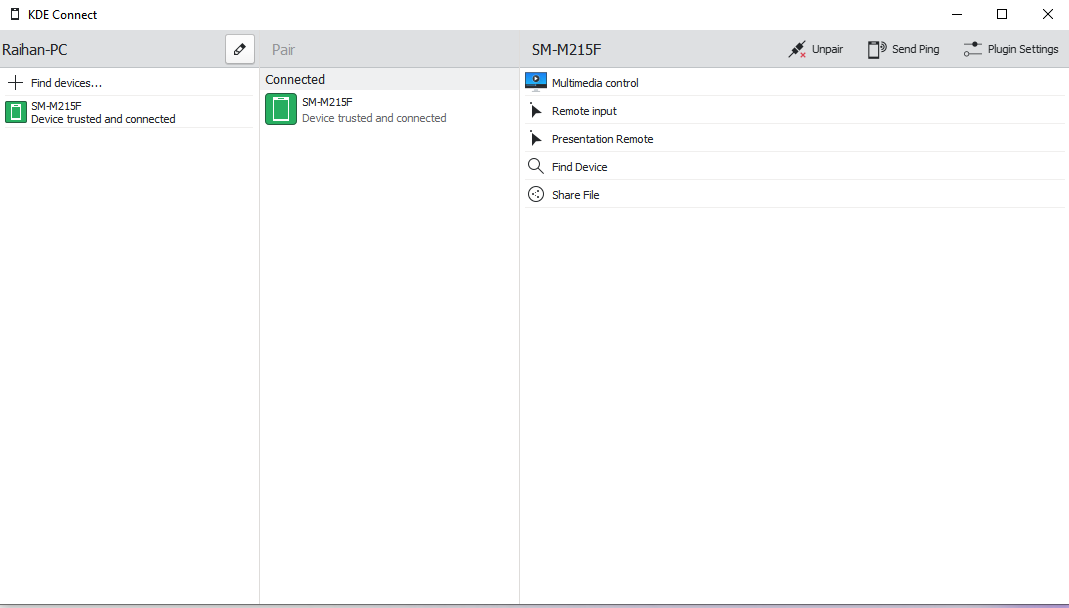This screenshot has height=608, width=1069.
Task: Click Raihan-PC device name heading
Action: [x=35, y=50]
